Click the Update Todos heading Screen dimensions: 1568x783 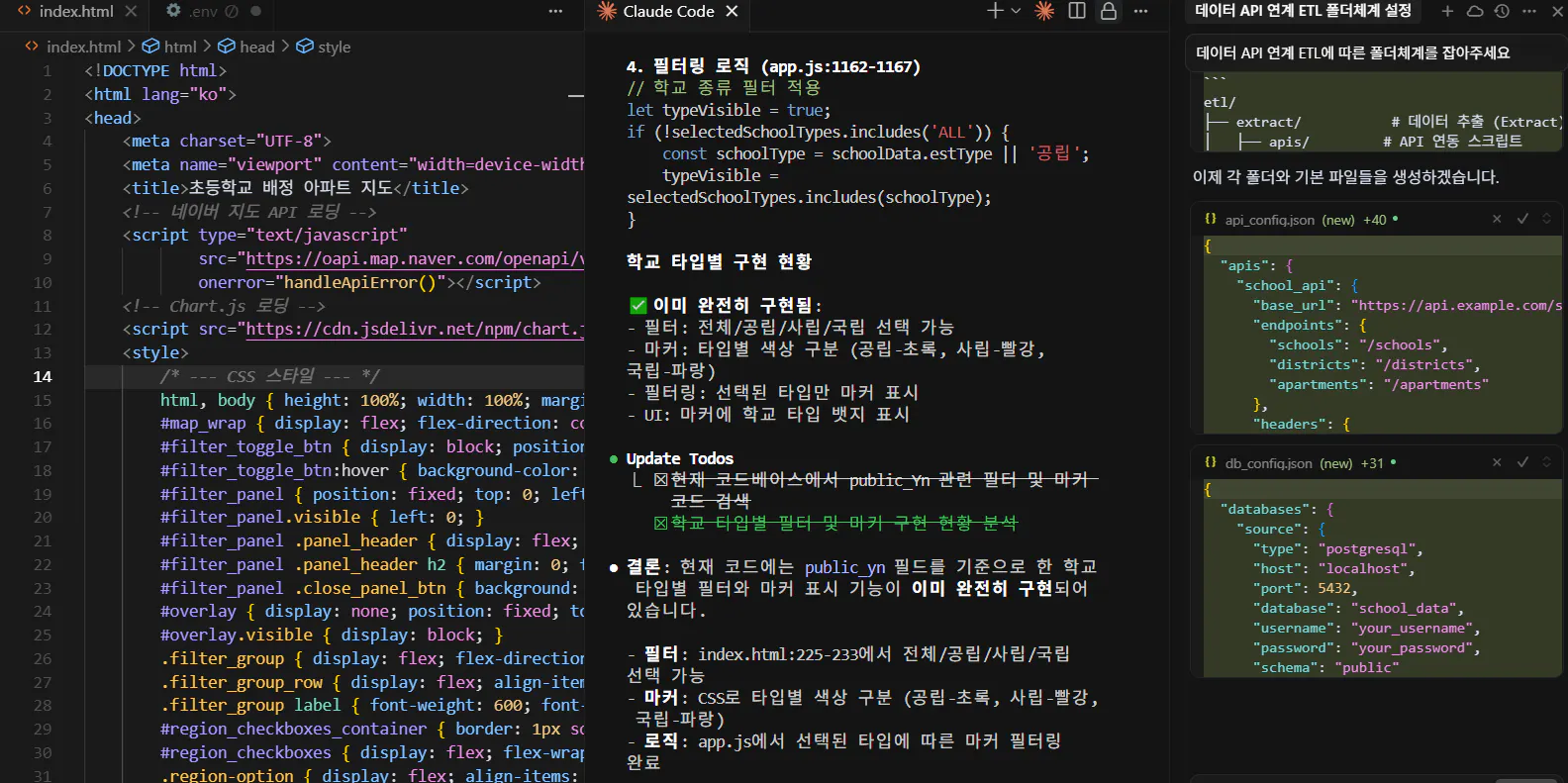(x=680, y=458)
